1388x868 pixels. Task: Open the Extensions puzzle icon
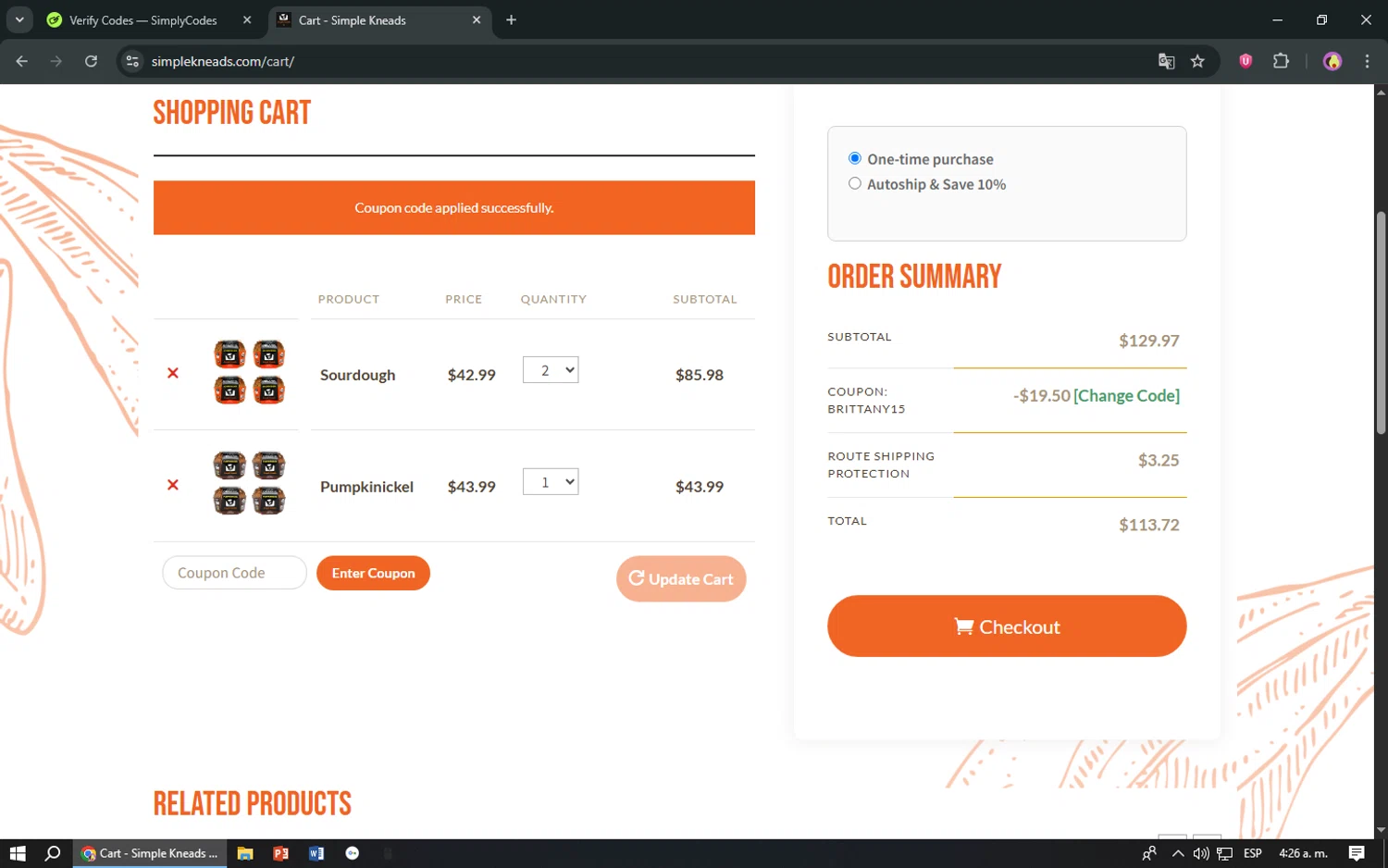1281,61
